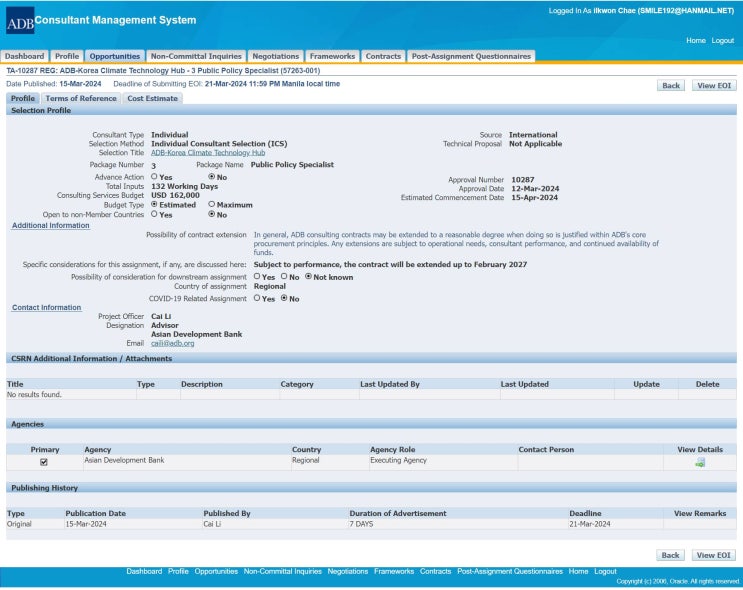
Task: Click Logout link in header
Action: tap(722, 41)
